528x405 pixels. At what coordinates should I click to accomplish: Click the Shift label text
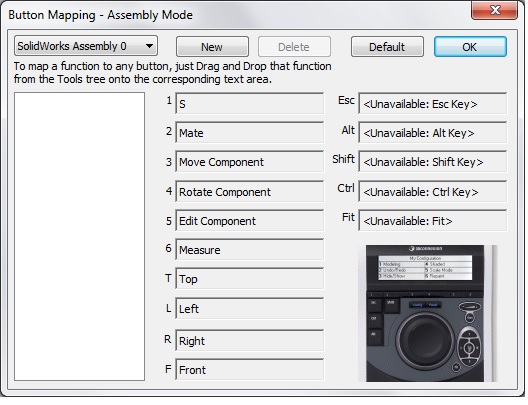[x=343, y=159]
